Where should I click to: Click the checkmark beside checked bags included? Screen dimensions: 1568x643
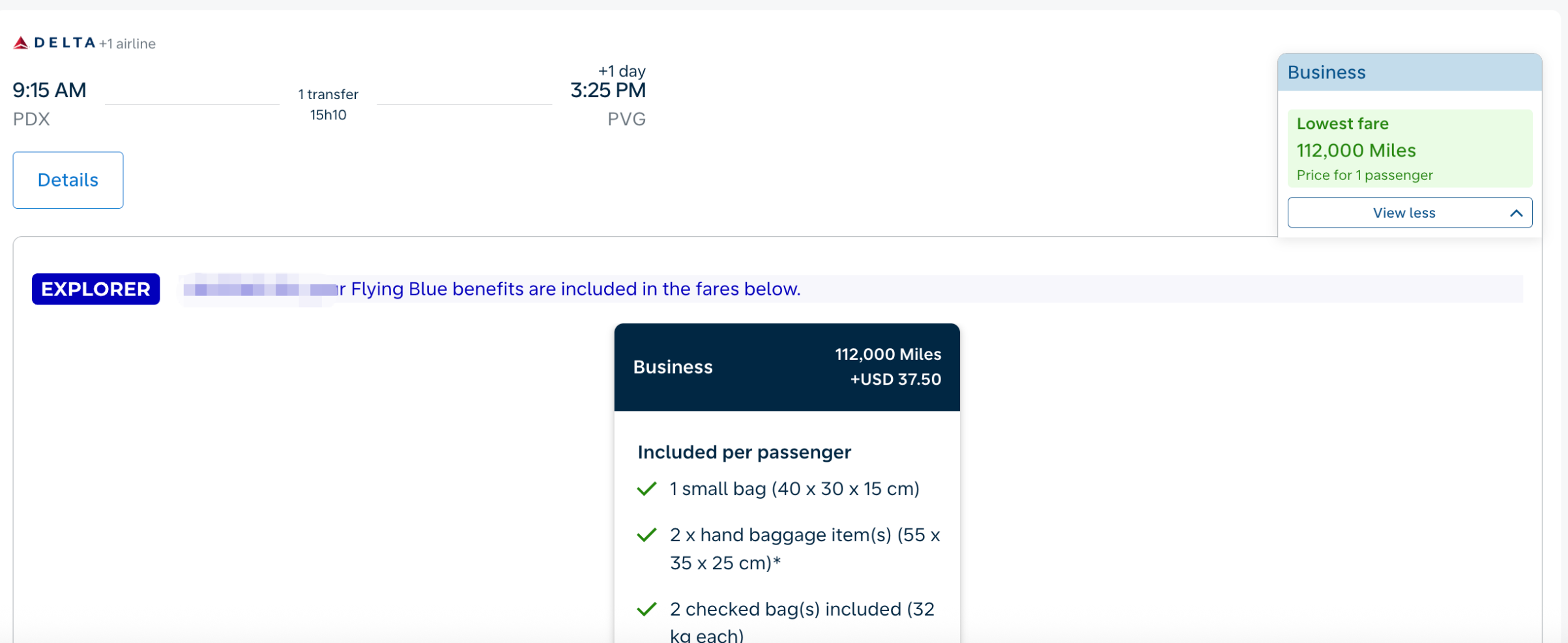[x=646, y=610]
